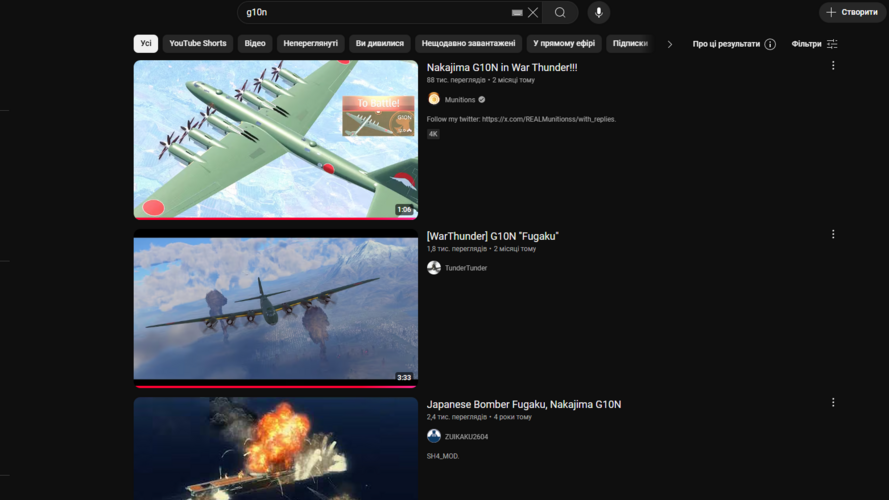889x500 pixels.
Task: Open the Japanese Bomber Fugaku, Nakajima G10N title
Action: click(524, 404)
